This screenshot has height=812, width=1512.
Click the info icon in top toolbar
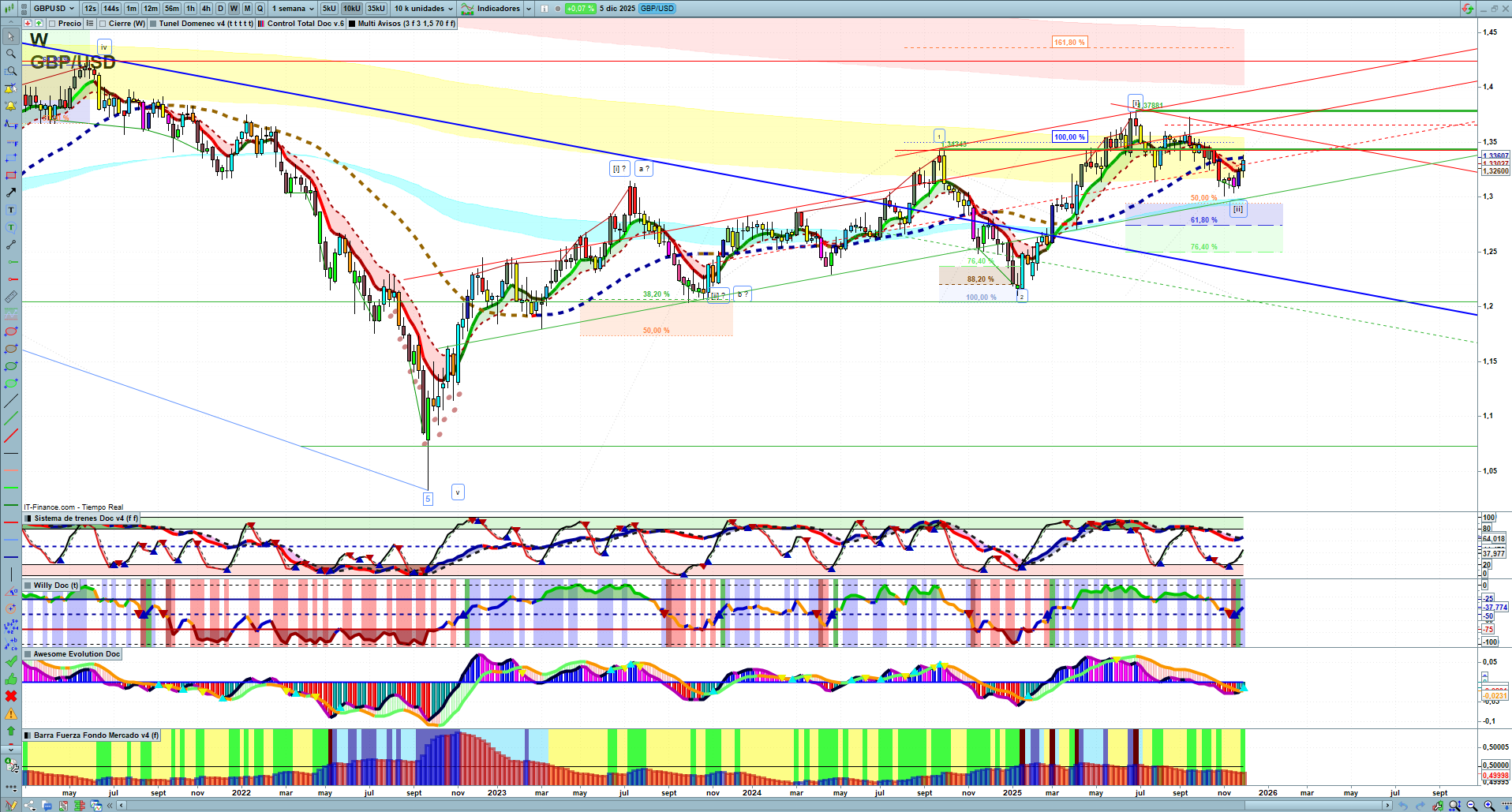[544, 9]
